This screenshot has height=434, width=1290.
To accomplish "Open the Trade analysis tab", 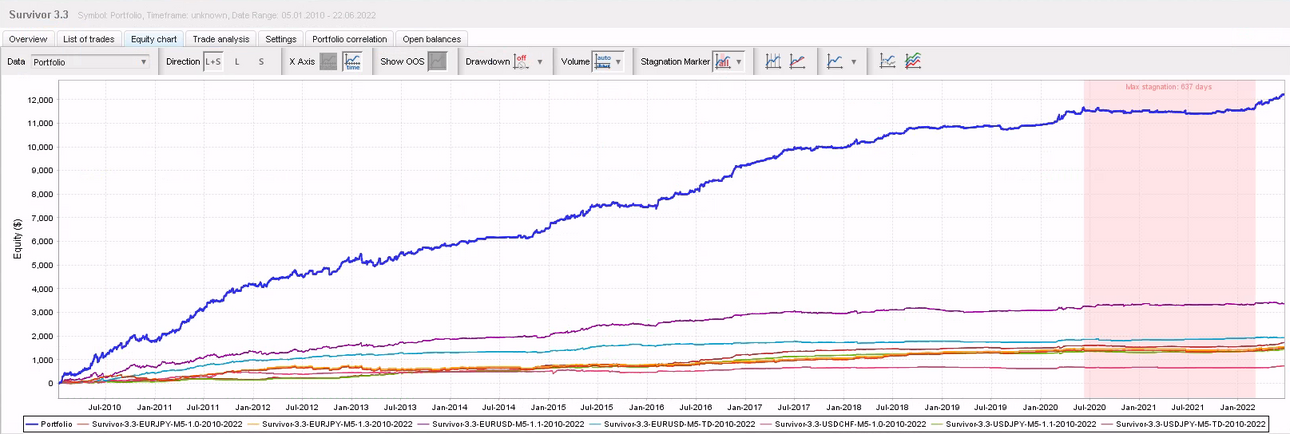I will (x=221, y=39).
